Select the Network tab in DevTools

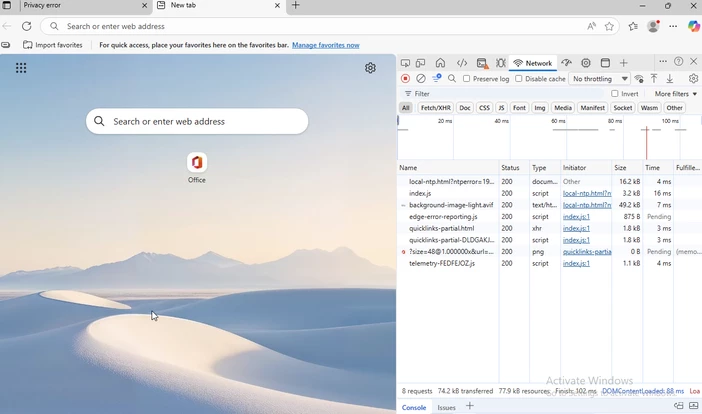click(533, 63)
